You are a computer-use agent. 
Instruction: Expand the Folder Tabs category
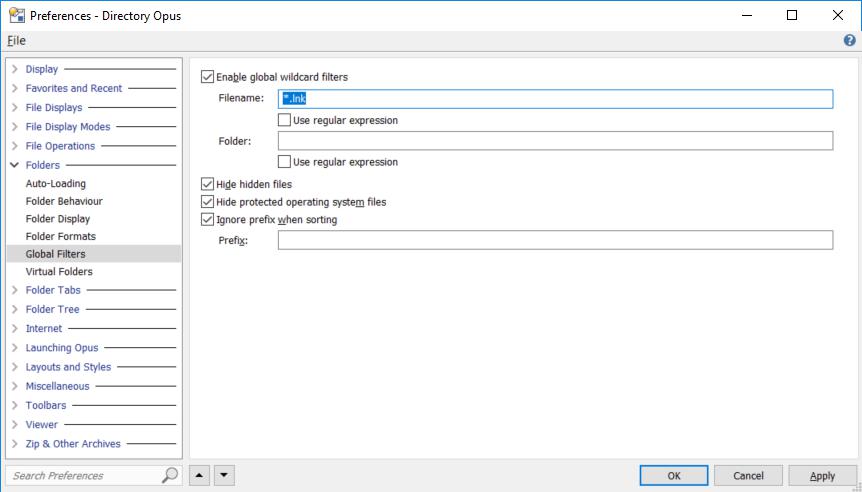pyautogui.click(x=15, y=290)
